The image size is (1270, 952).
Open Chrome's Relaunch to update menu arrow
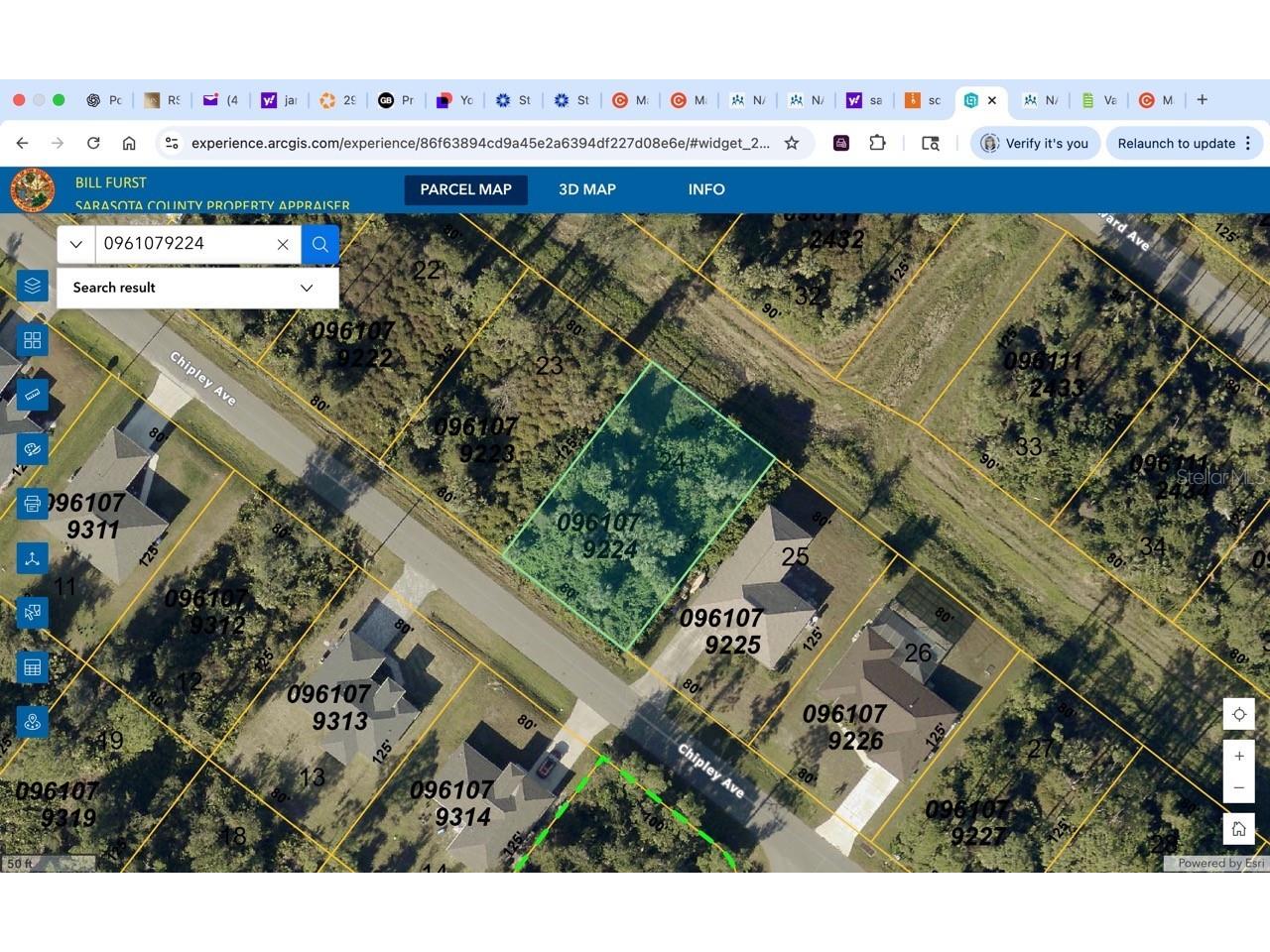[x=1247, y=143]
